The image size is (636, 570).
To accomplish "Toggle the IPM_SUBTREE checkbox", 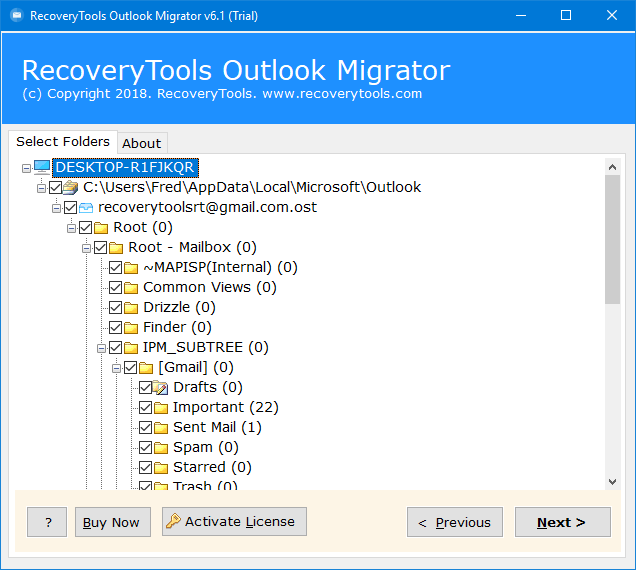I will point(116,348).
